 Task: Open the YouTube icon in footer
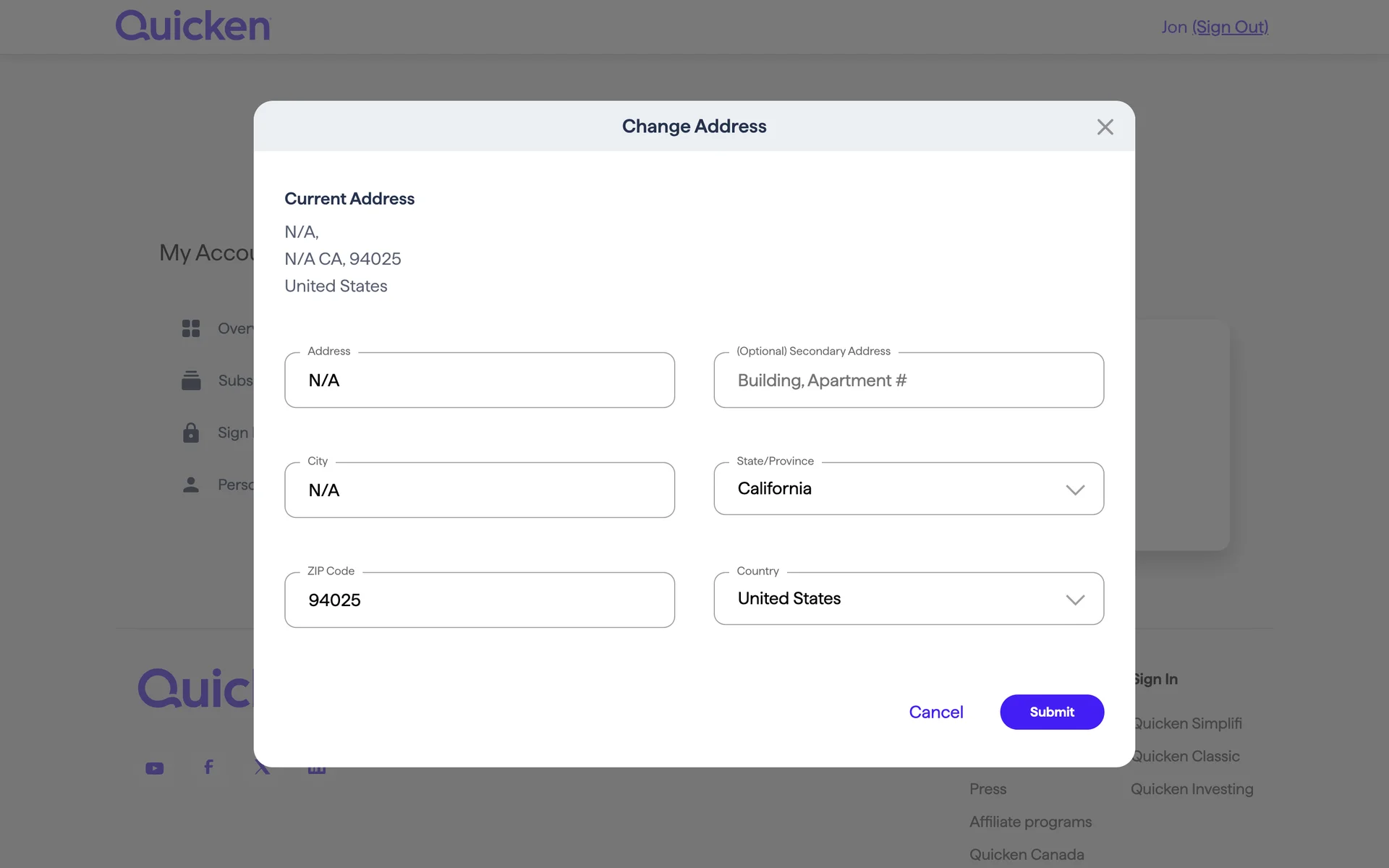155,768
